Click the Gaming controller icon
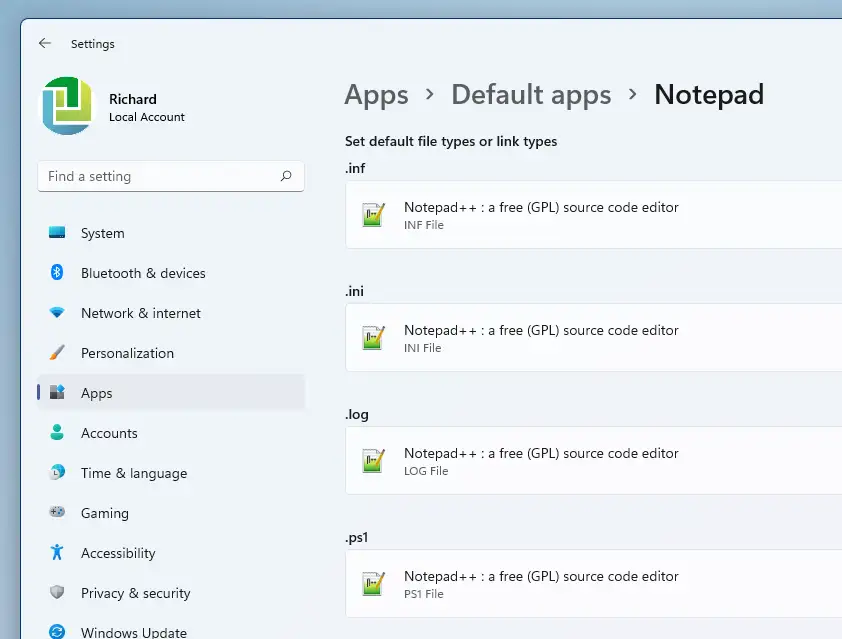The height and width of the screenshot is (639, 842). [58, 513]
